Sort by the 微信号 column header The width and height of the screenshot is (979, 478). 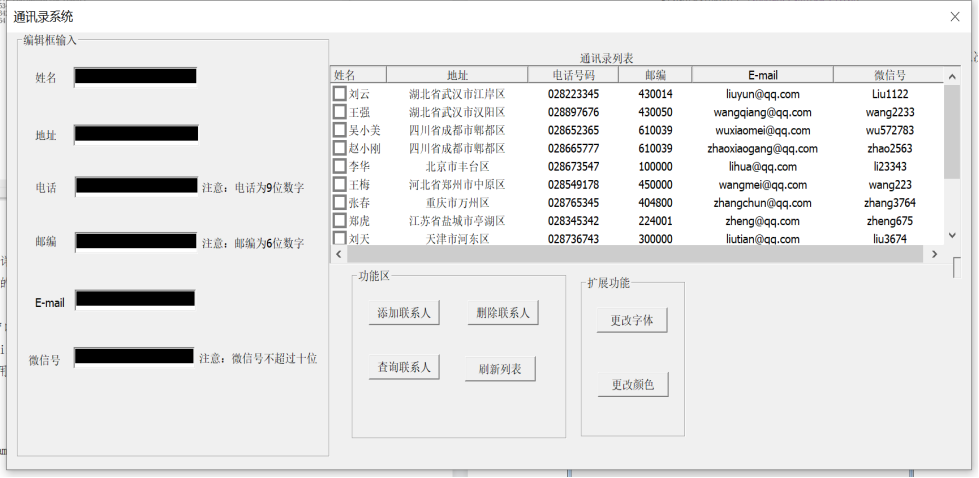point(888,75)
